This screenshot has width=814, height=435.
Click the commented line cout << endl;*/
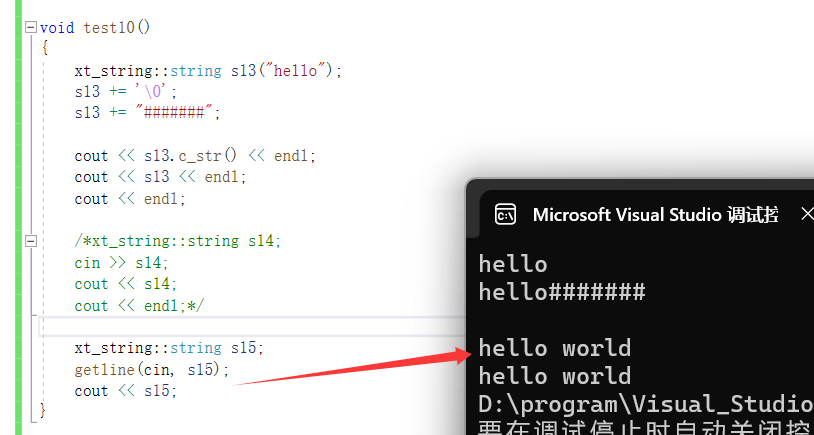pos(139,306)
